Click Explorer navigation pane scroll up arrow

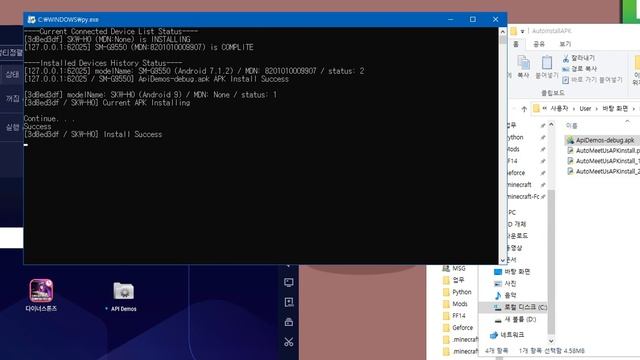pos(551,124)
